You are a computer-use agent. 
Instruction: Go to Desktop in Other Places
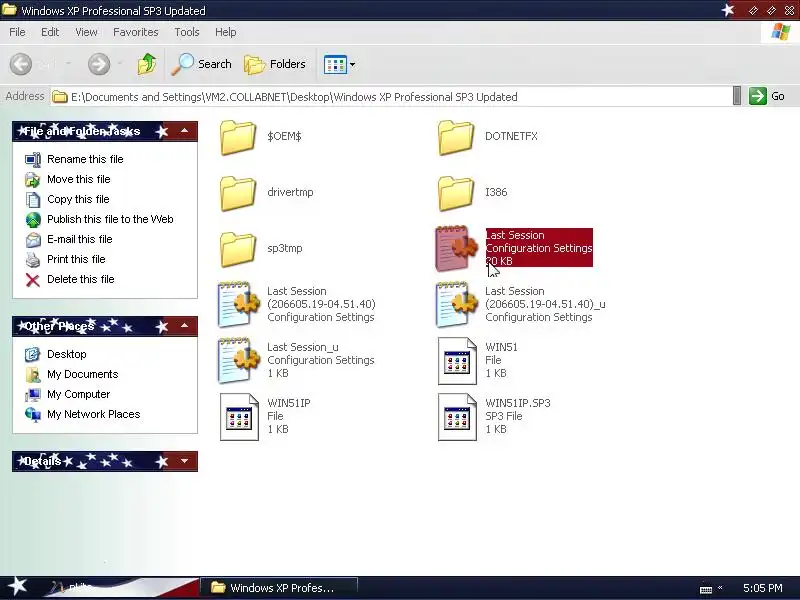(66, 354)
